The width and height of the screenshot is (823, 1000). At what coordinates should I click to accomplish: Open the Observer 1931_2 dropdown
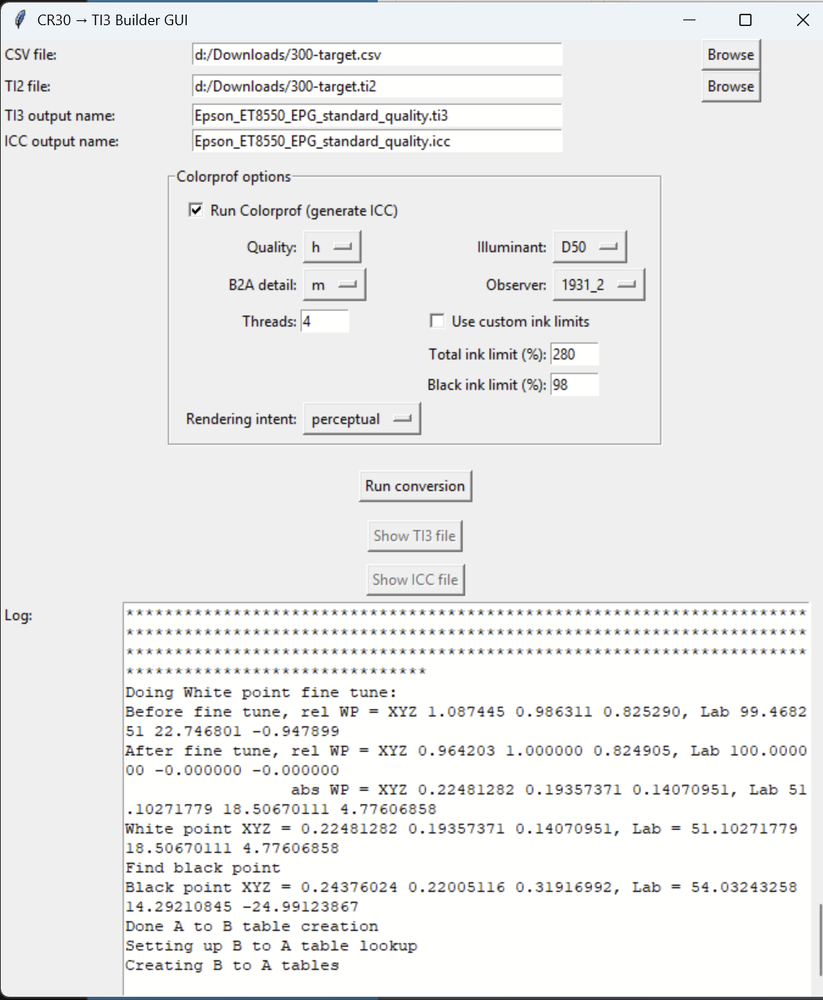(599, 285)
